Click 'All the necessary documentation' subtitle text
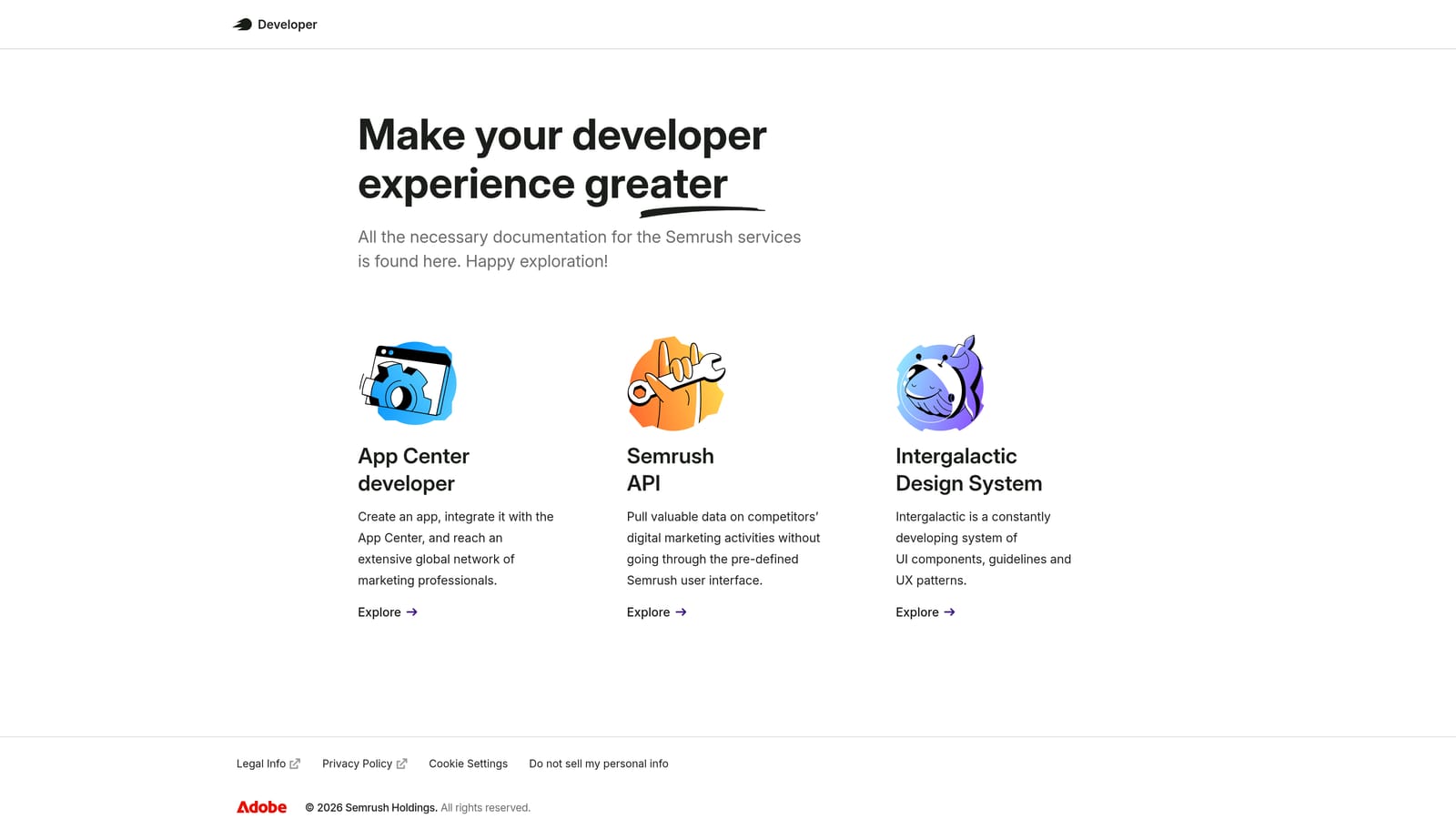 (580, 249)
